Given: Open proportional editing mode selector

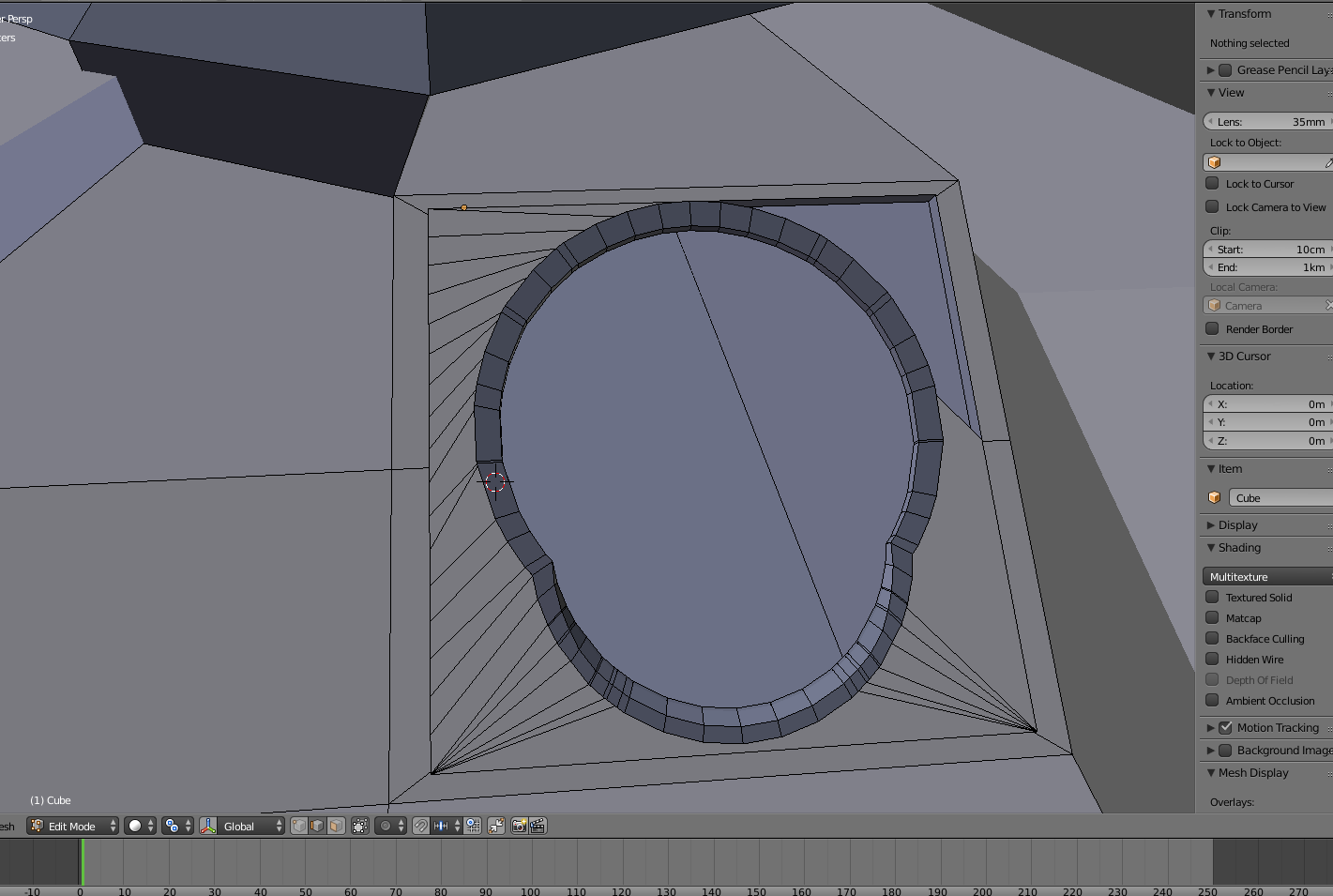Looking at the screenshot, I should pos(389,826).
